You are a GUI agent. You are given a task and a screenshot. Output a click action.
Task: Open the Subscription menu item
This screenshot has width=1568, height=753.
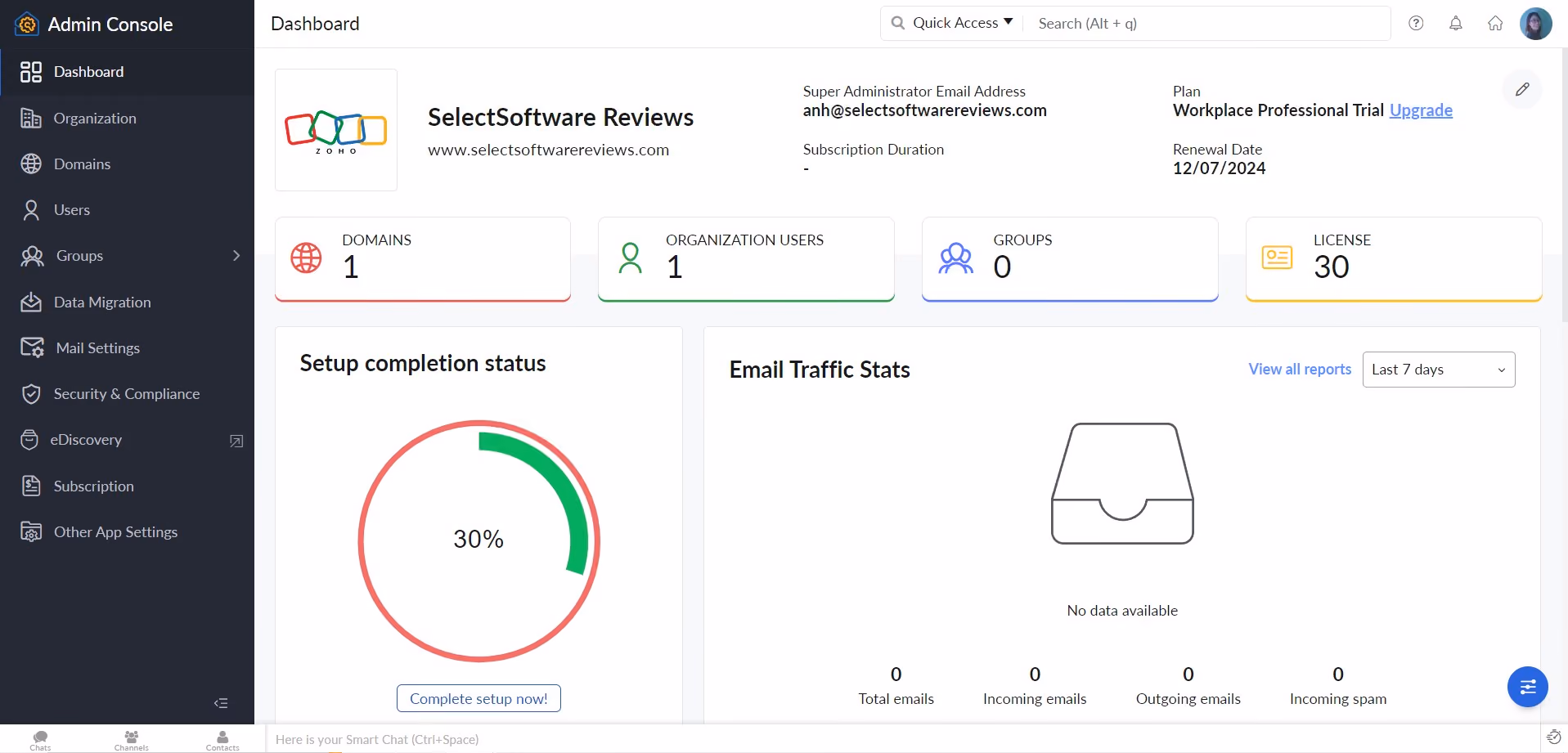[x=127, y=486]
